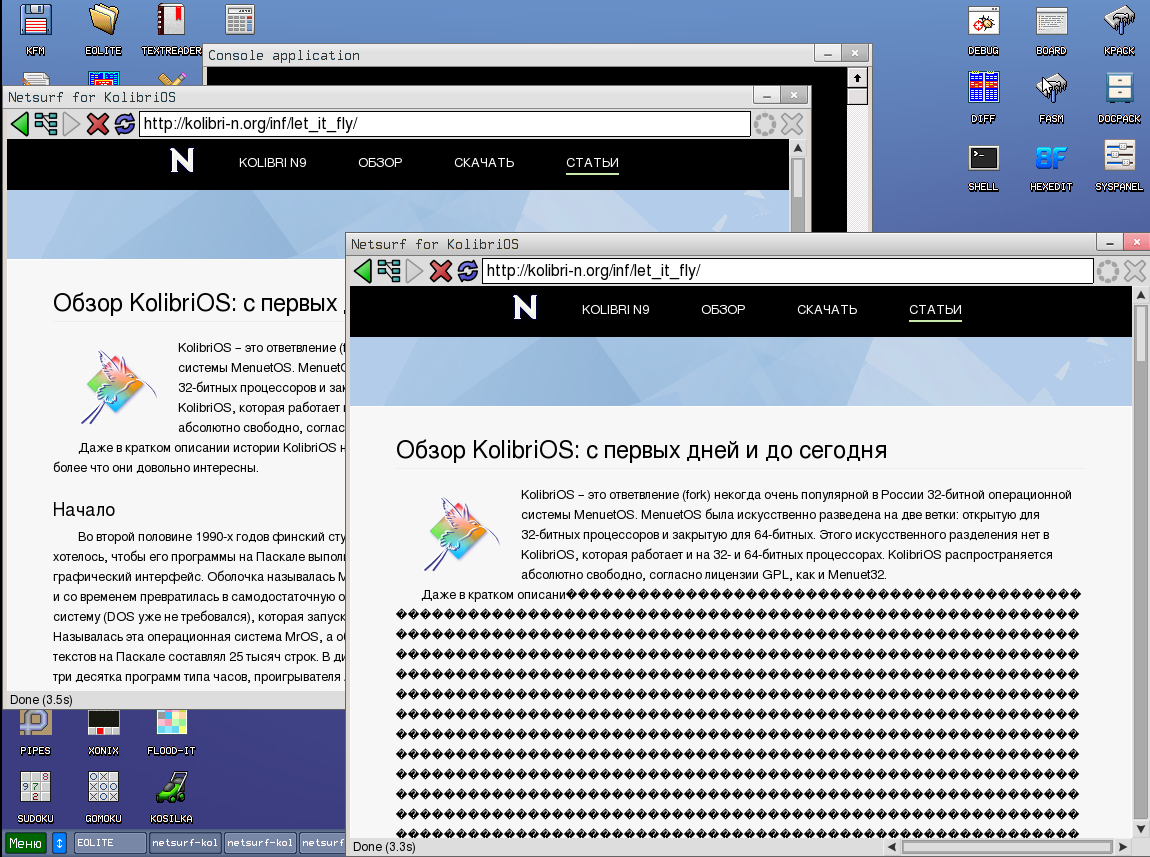Launch the SHELL terminal from the desktop

(983, 157)
